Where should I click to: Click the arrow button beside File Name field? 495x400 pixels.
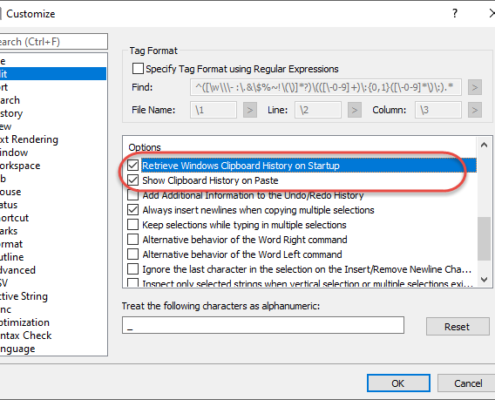click(x=250, y=110)
